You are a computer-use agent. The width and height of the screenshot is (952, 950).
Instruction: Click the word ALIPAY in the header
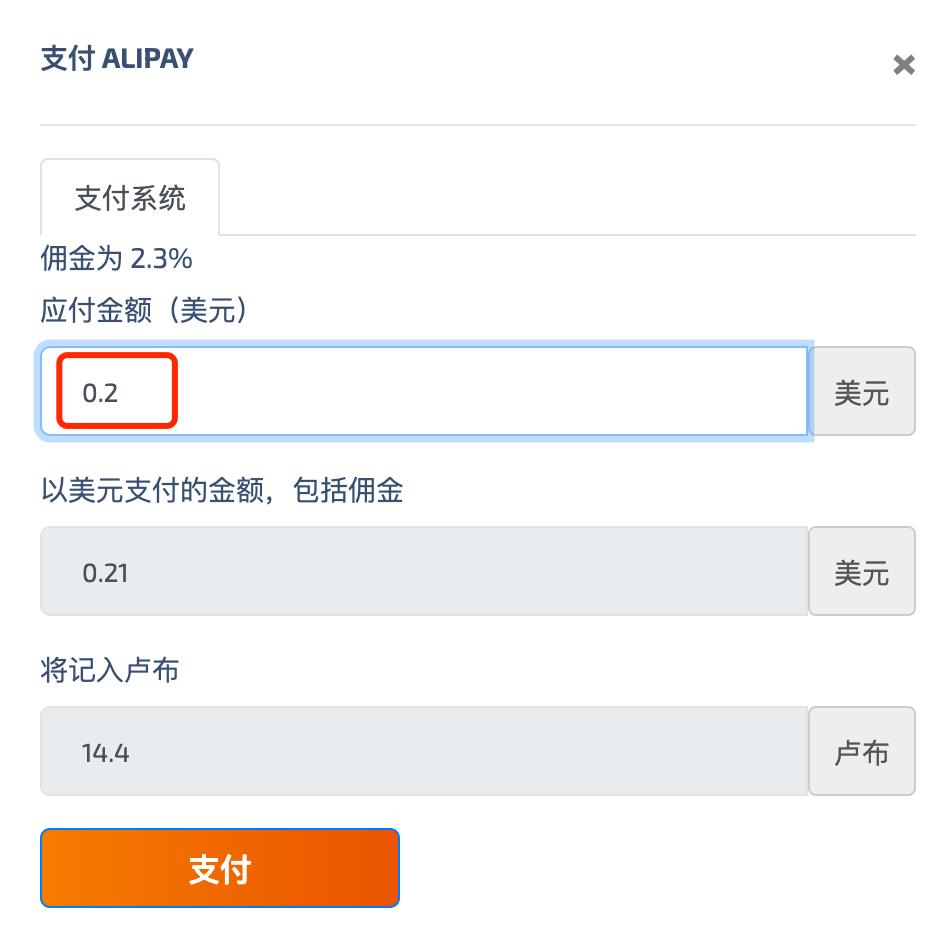pos(148,58)
